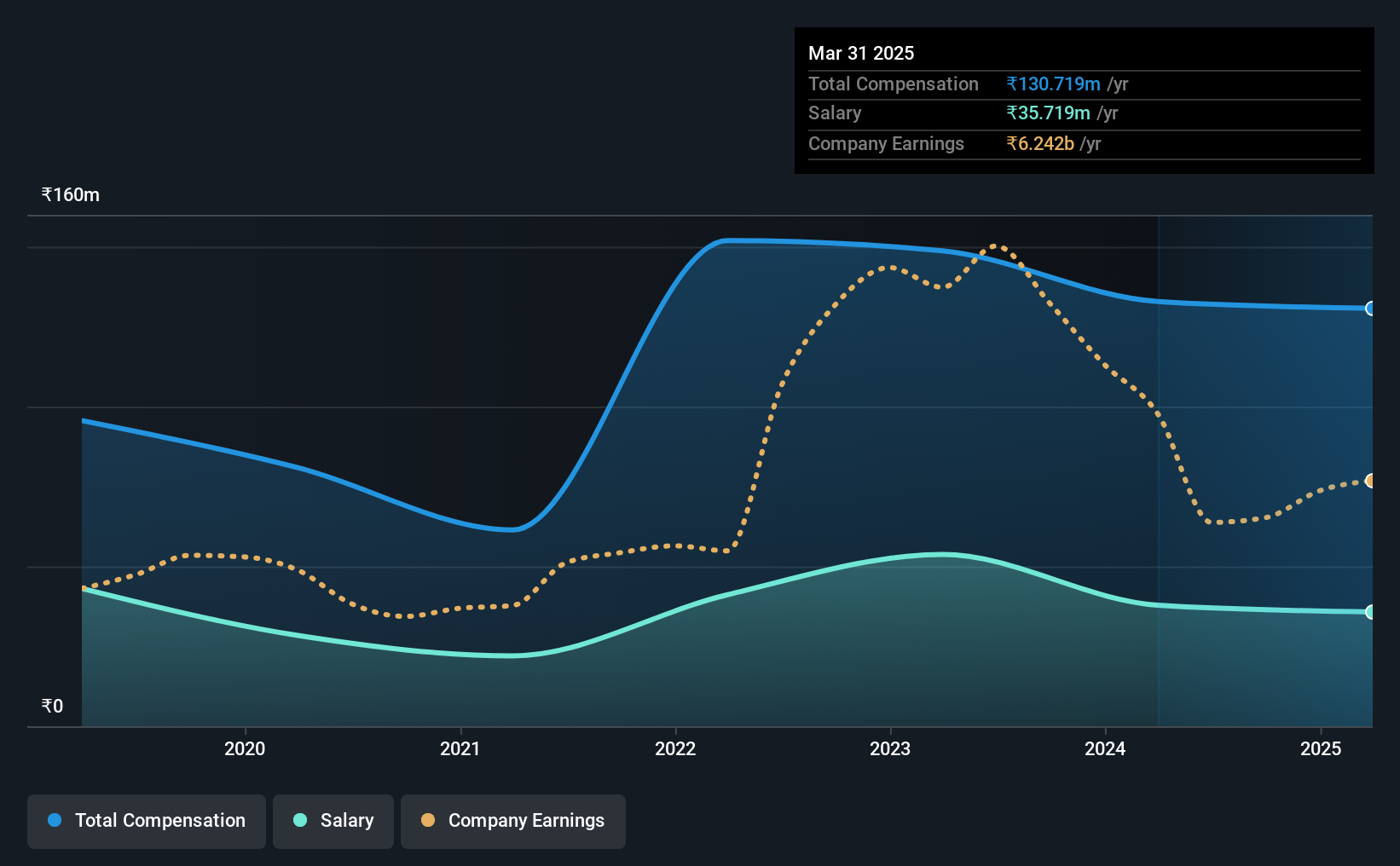The height and width of the screenshot is (866, 1400).
Task: Click the ₹6.242b company earnings value
Action: click(x=1040, y=143)
